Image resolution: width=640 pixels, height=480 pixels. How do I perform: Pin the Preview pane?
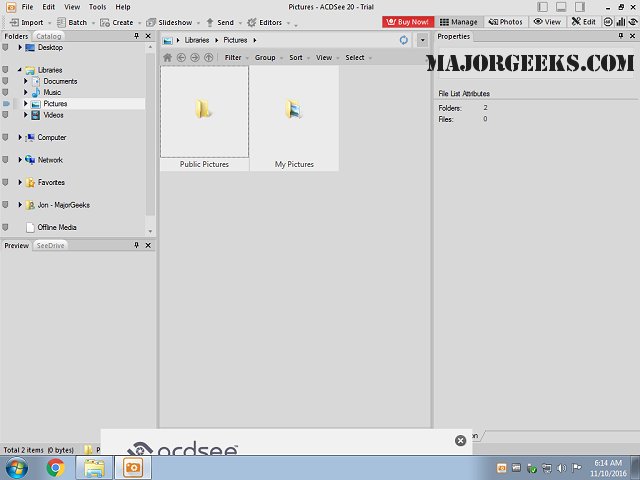tap(136, 245)
